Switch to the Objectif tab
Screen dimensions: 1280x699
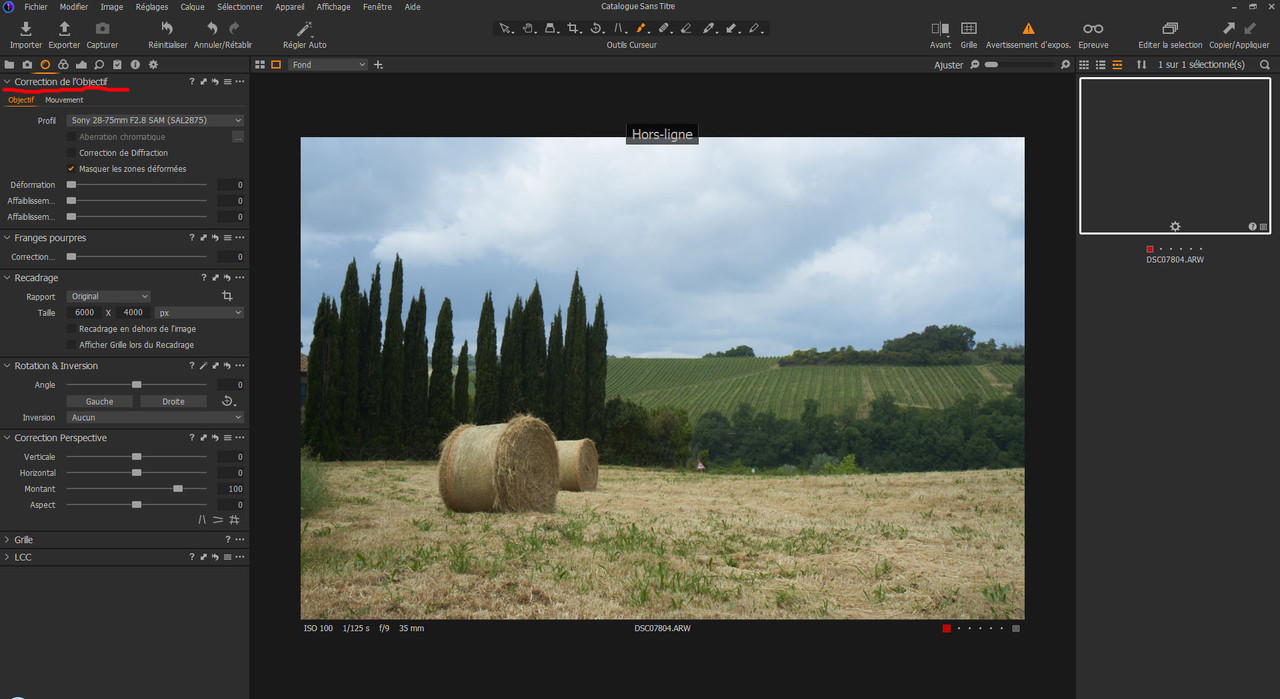point(21,100)
